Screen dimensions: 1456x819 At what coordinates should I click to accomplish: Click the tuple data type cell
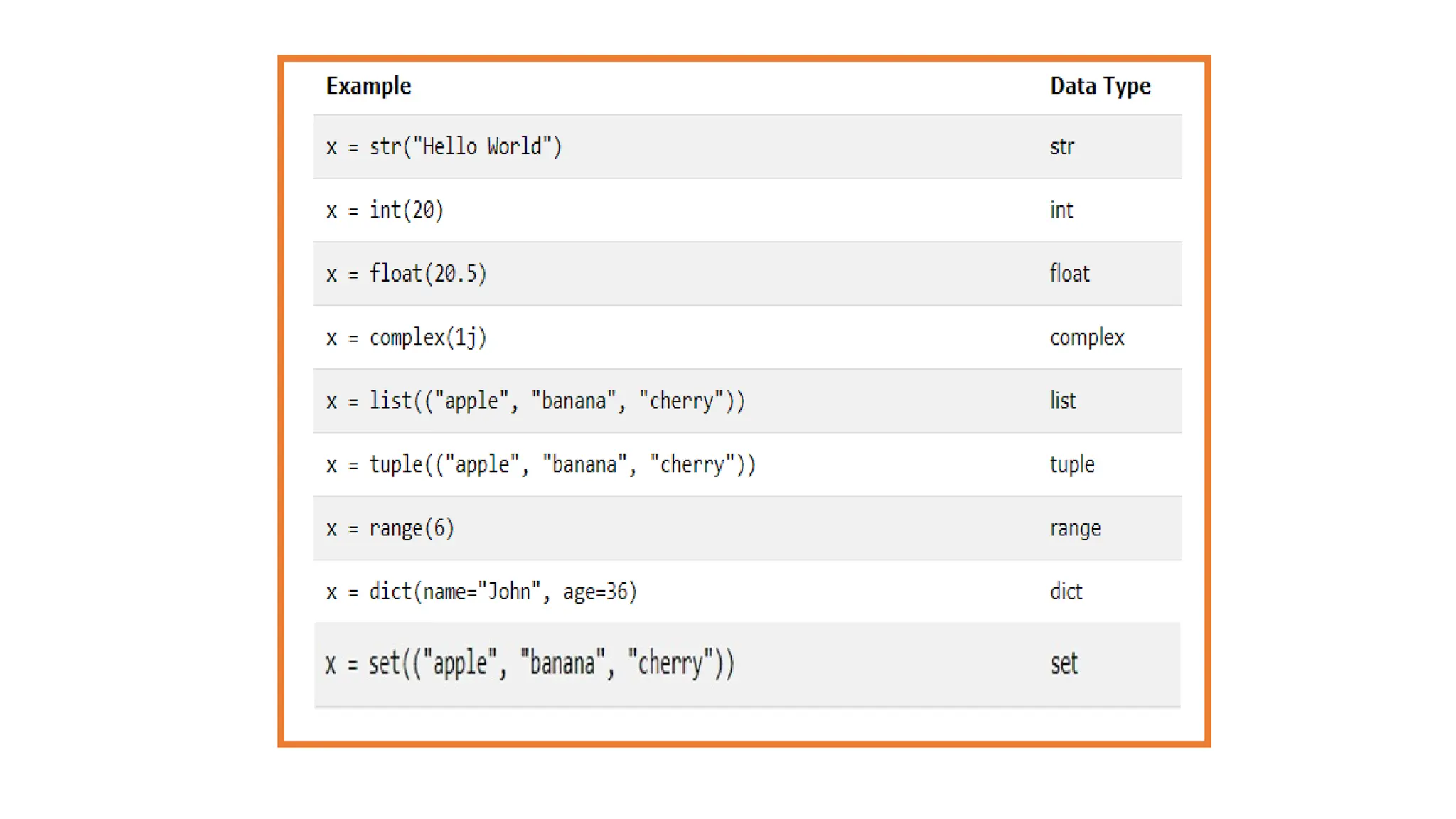point(1072,464)
